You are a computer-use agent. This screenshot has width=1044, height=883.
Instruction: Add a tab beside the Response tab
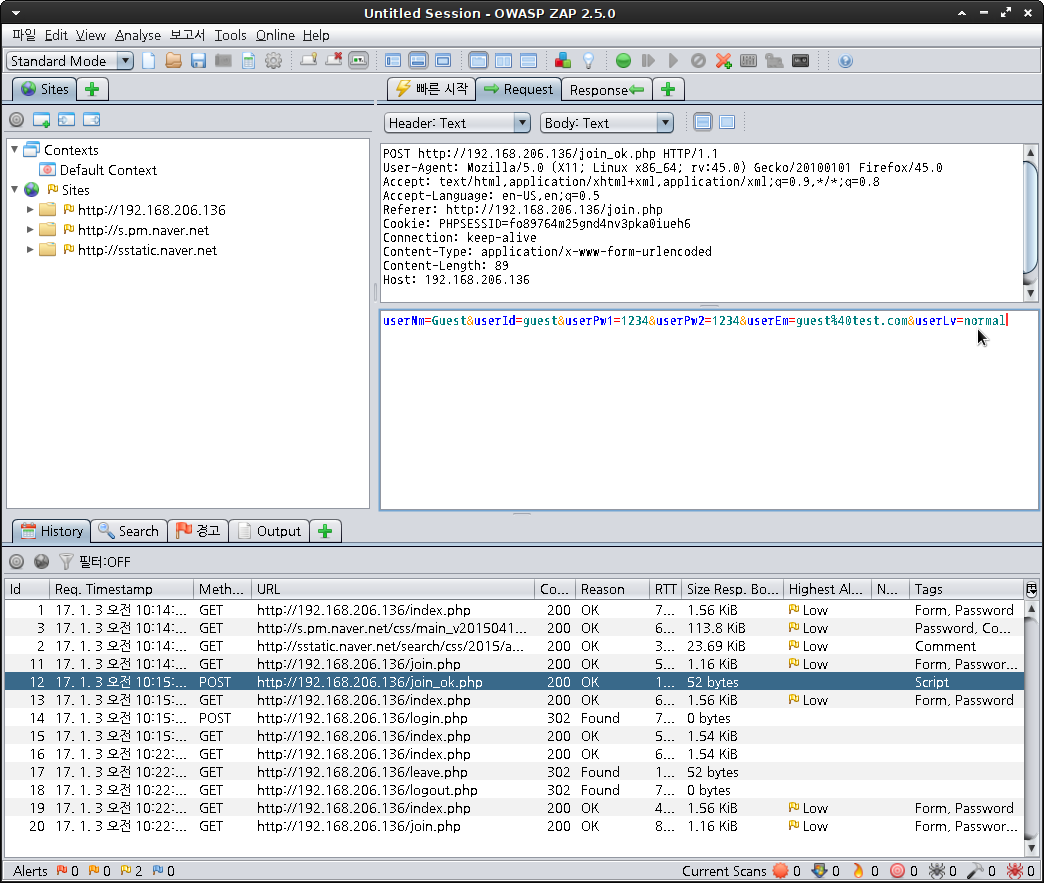668,89
